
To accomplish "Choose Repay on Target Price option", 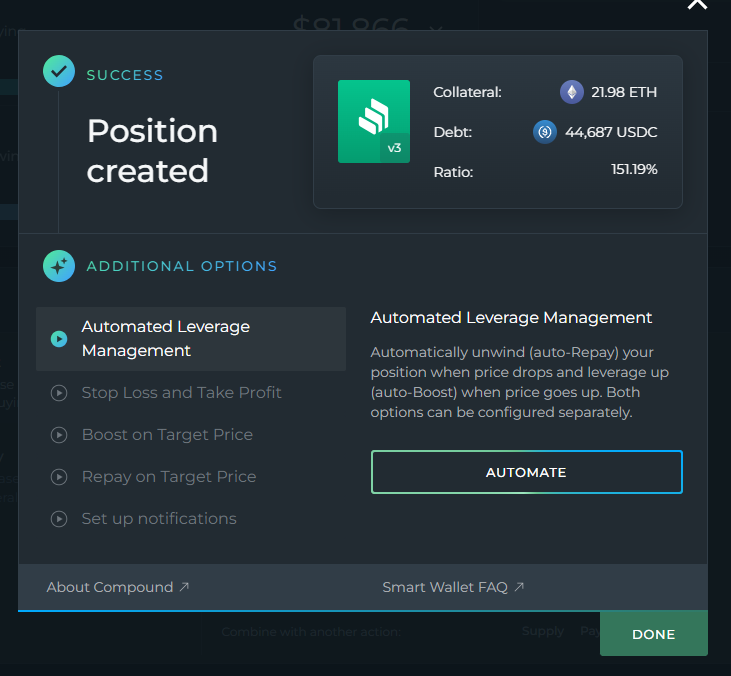I will point(168,477).
